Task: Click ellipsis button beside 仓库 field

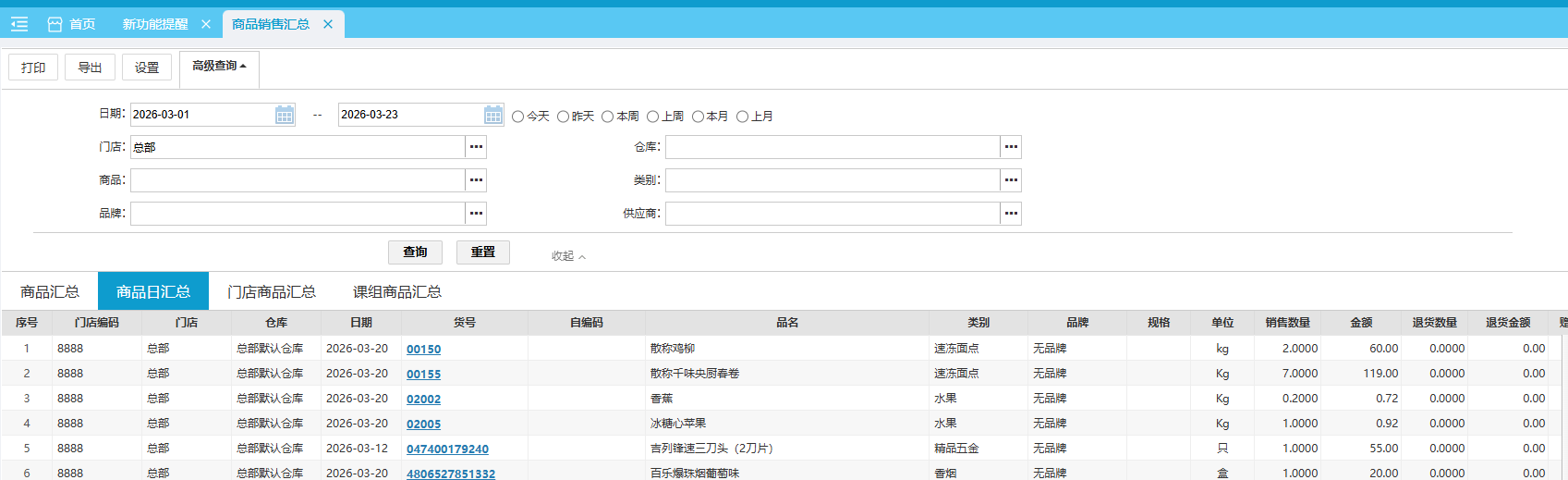Action: pos(1011,147)
